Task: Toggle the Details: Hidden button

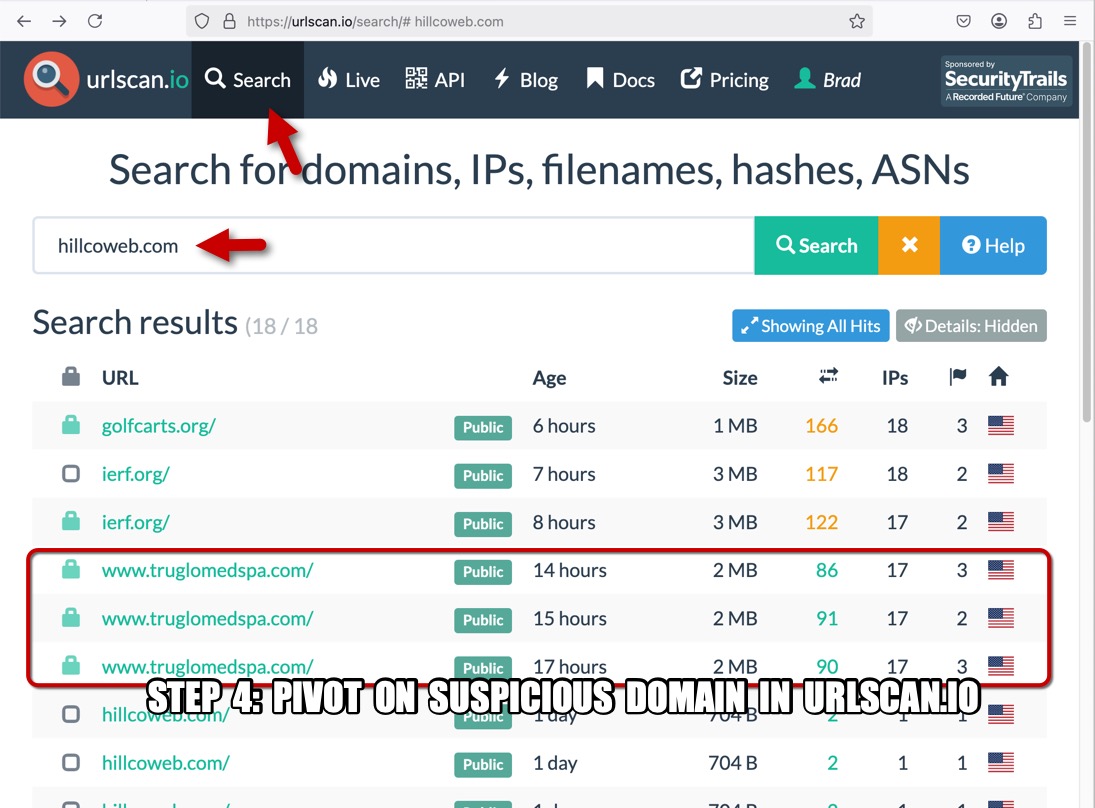Action: [971, 325]
